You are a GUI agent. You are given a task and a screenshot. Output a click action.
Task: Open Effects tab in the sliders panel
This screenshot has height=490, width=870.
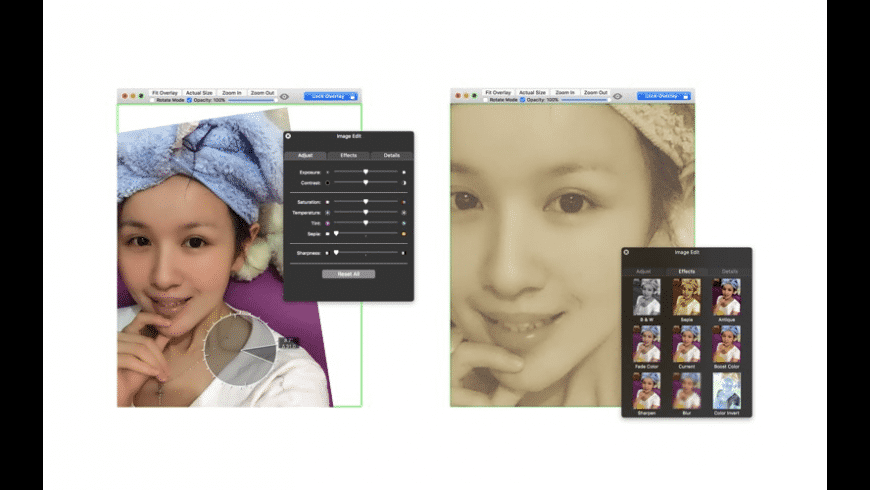click(348, 155)
